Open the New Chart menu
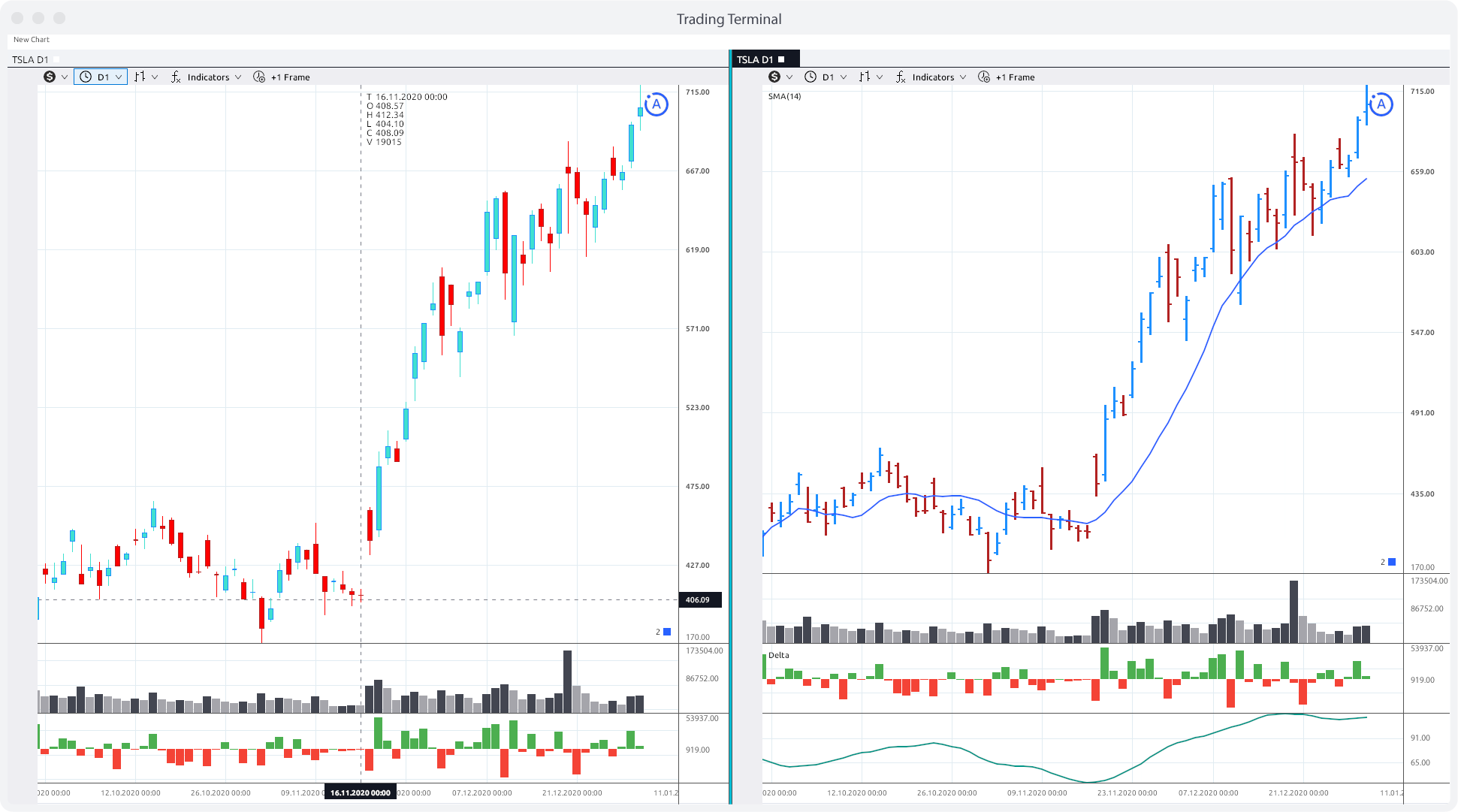This screenshot has width=1458, height=812. (32, 40)
